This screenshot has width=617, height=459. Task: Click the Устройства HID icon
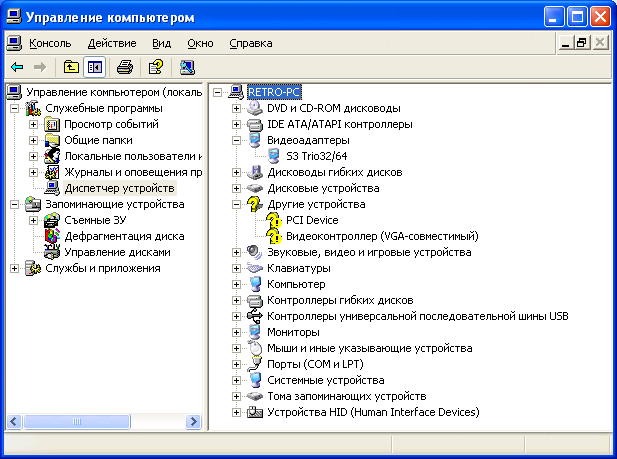[255, 413]
